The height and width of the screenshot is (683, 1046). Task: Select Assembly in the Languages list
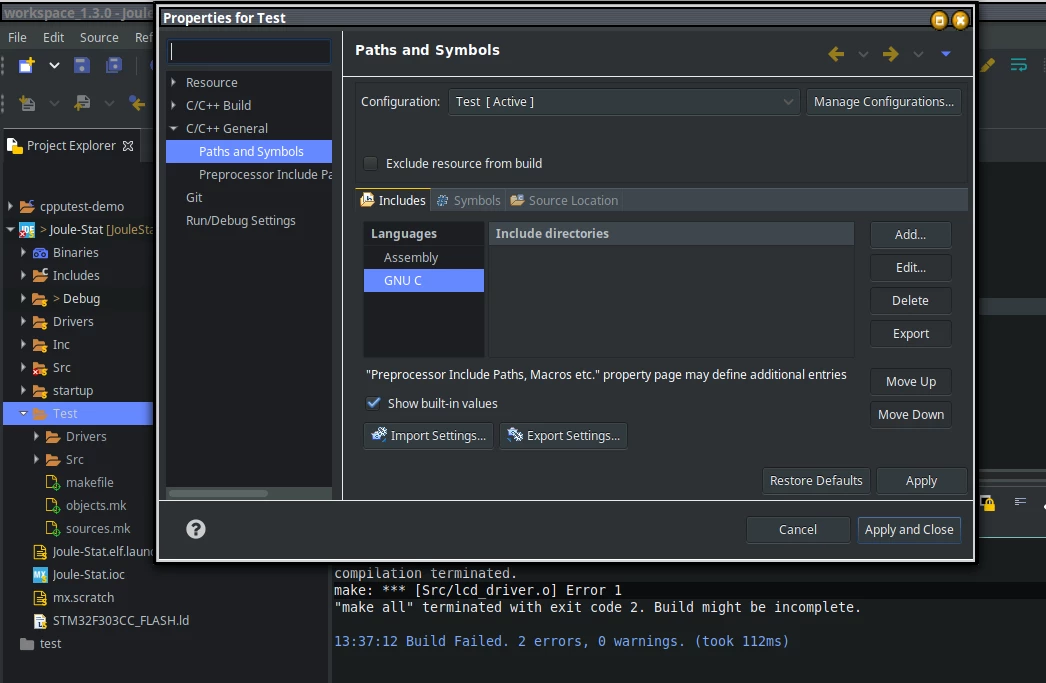pos(424,257)
